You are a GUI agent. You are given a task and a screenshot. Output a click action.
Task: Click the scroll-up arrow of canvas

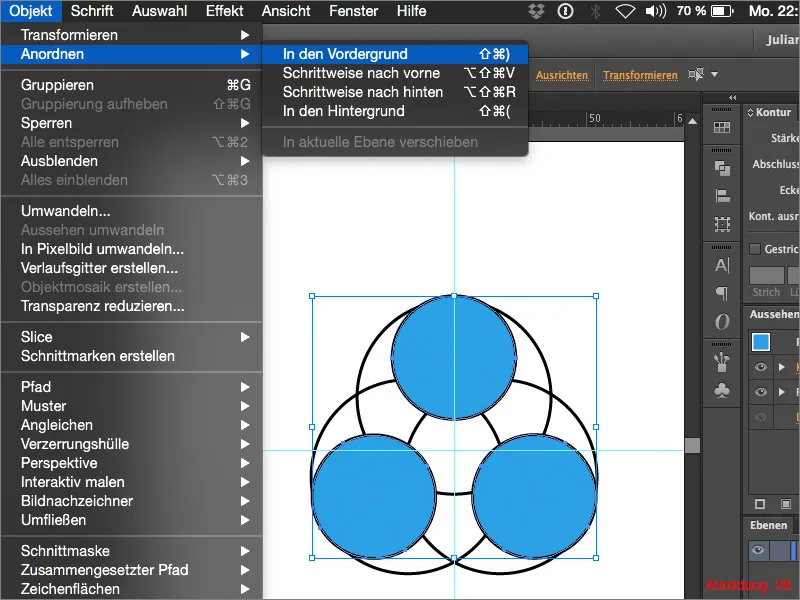click(x=692, y=121)
